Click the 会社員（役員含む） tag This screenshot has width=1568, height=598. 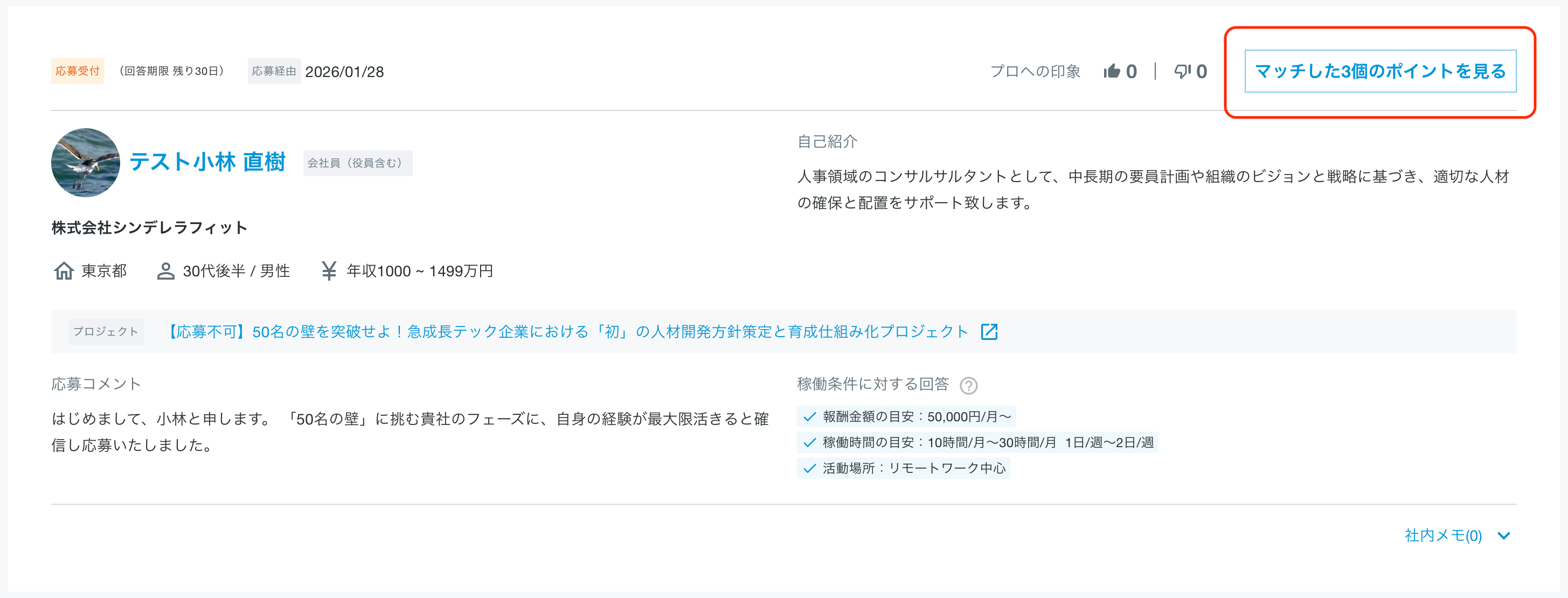[357, 163]
